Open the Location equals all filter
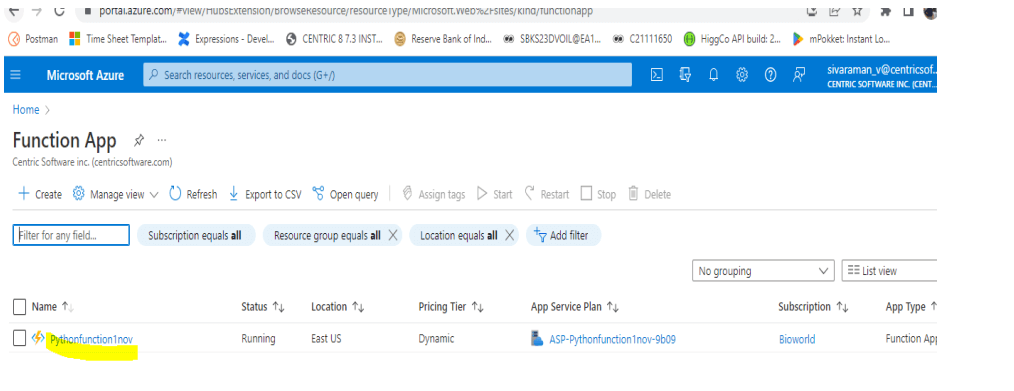 pos(458,236)
